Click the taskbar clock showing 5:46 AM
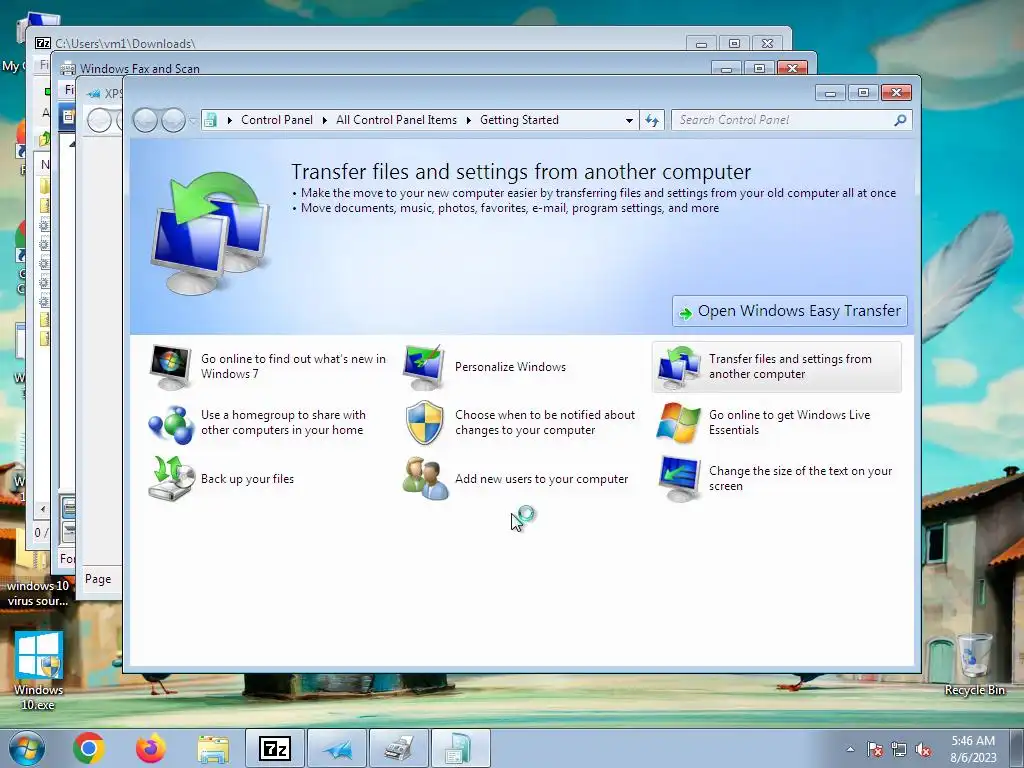The image size is (1024, 768). 973,749
